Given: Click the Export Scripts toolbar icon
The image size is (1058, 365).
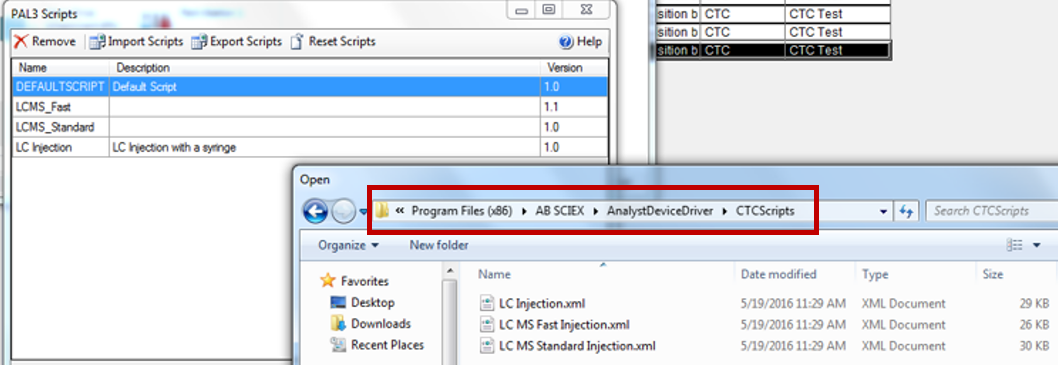Looking at the screenshot, I should click(x=199, y=42).
